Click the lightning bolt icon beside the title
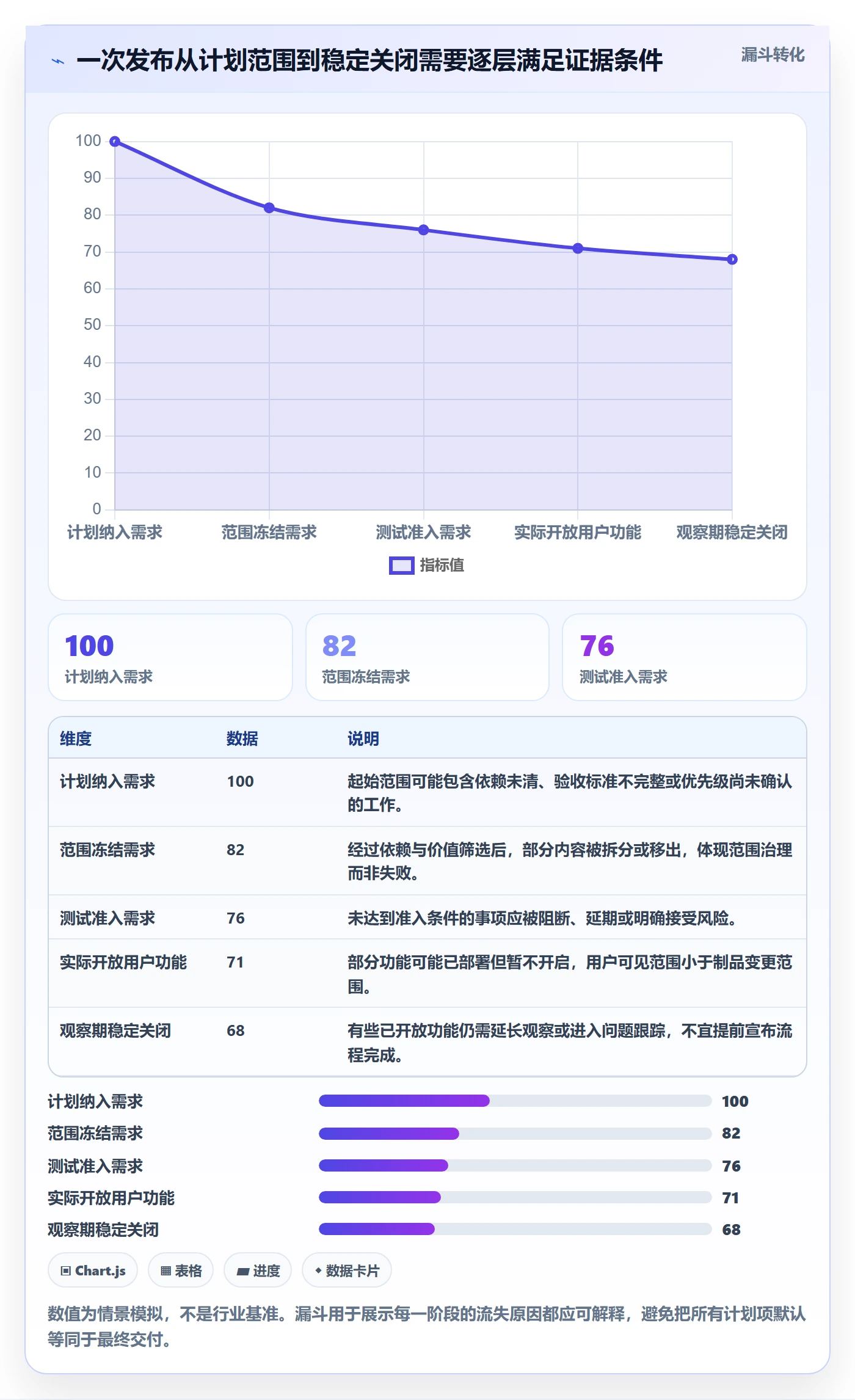This screenshot has height=1400, width=855. tap(58, 61)
